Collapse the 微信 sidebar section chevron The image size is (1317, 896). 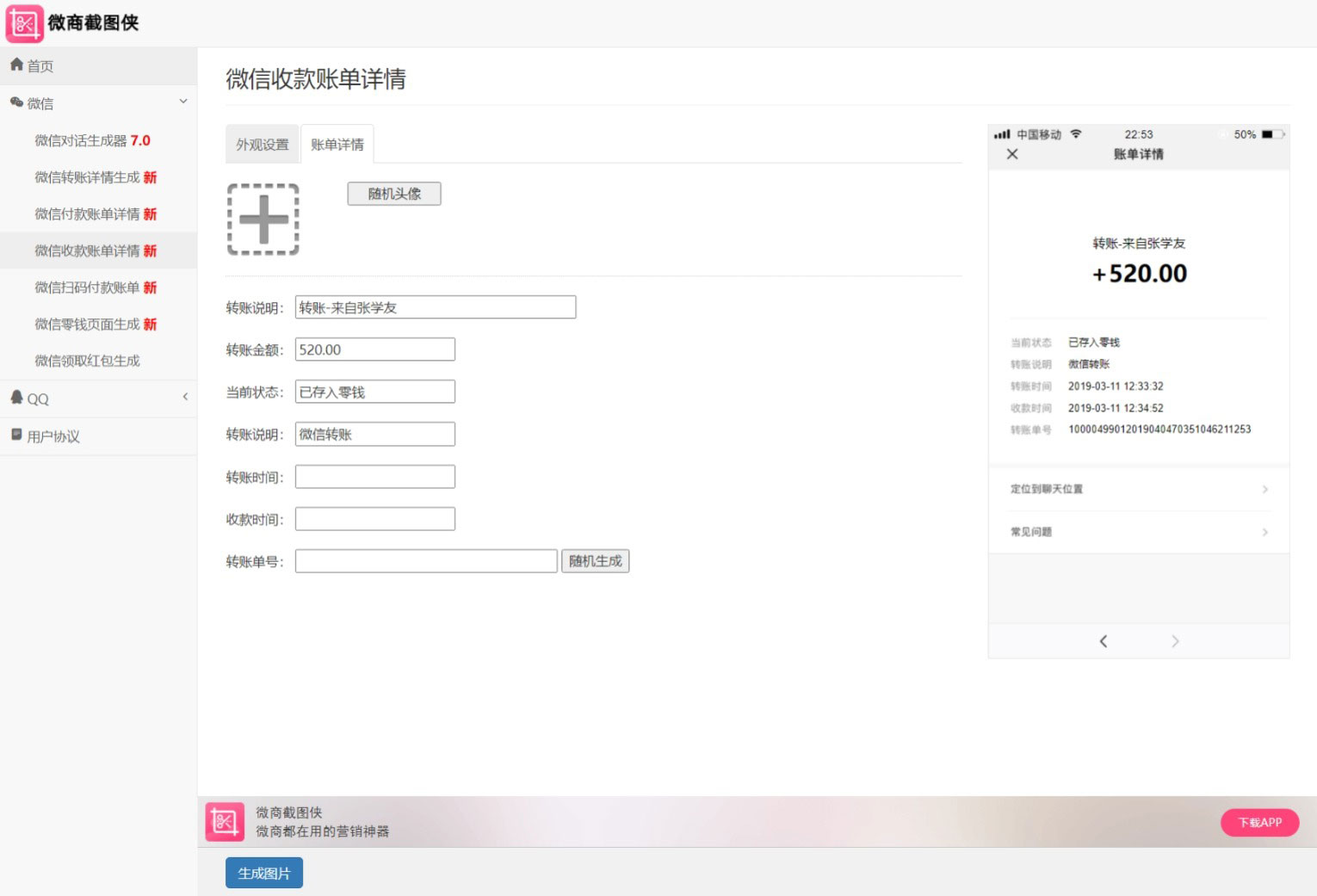click(183, 102)
